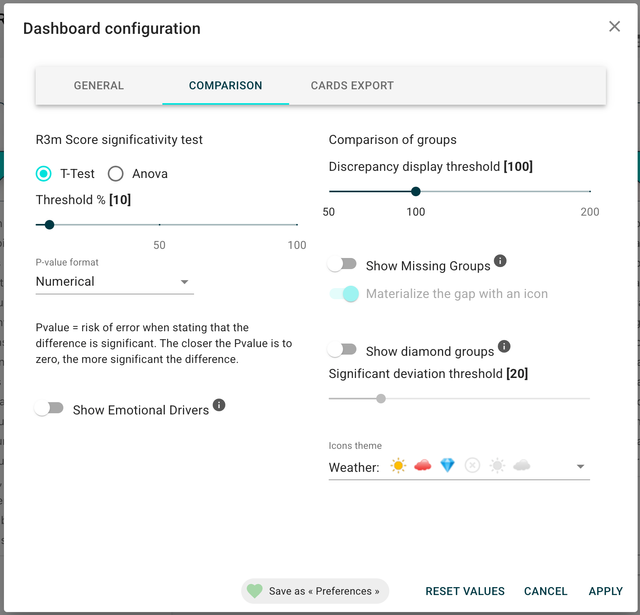The image size is (640, 615).
Task: Switch to the General tab
Action: pyautogui.click(x=99, y=86)
